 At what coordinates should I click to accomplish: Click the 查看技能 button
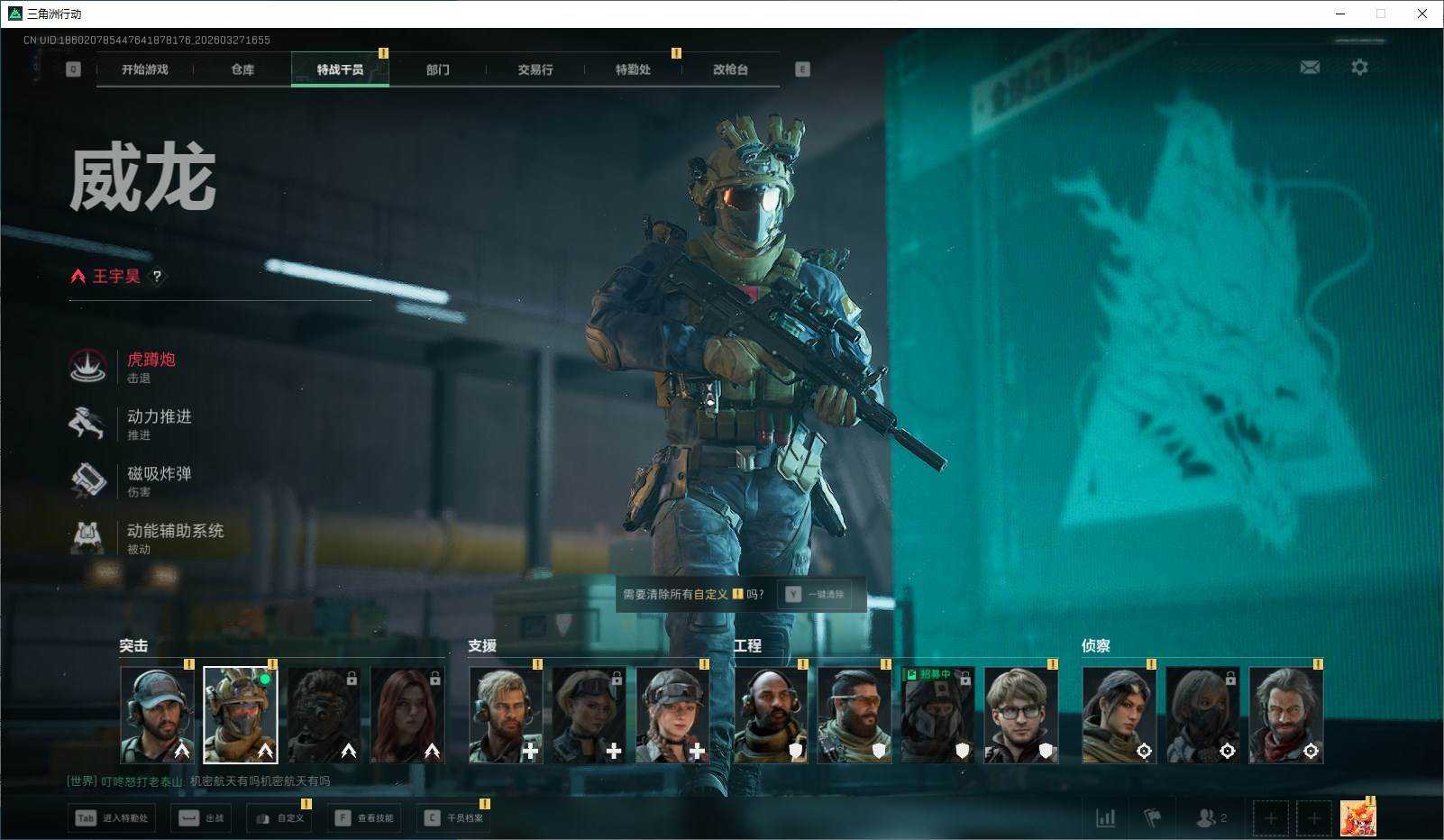[x=363, y=818]
